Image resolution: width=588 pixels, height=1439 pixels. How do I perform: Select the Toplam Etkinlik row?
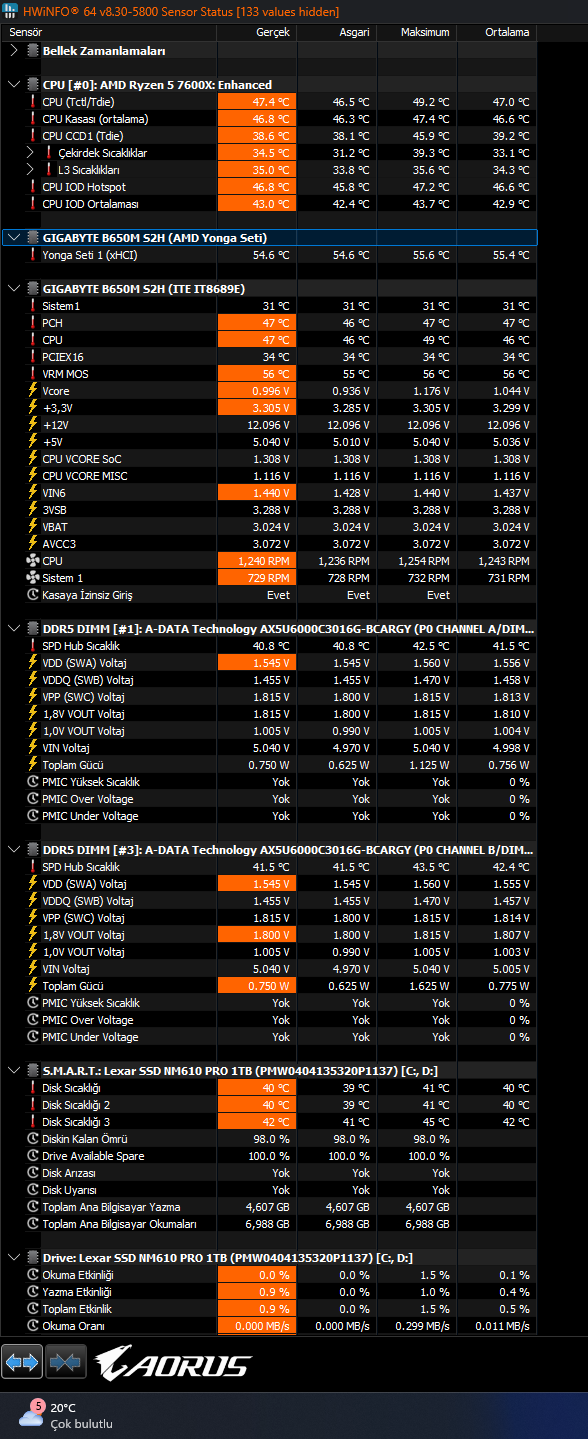(270, 1309)
